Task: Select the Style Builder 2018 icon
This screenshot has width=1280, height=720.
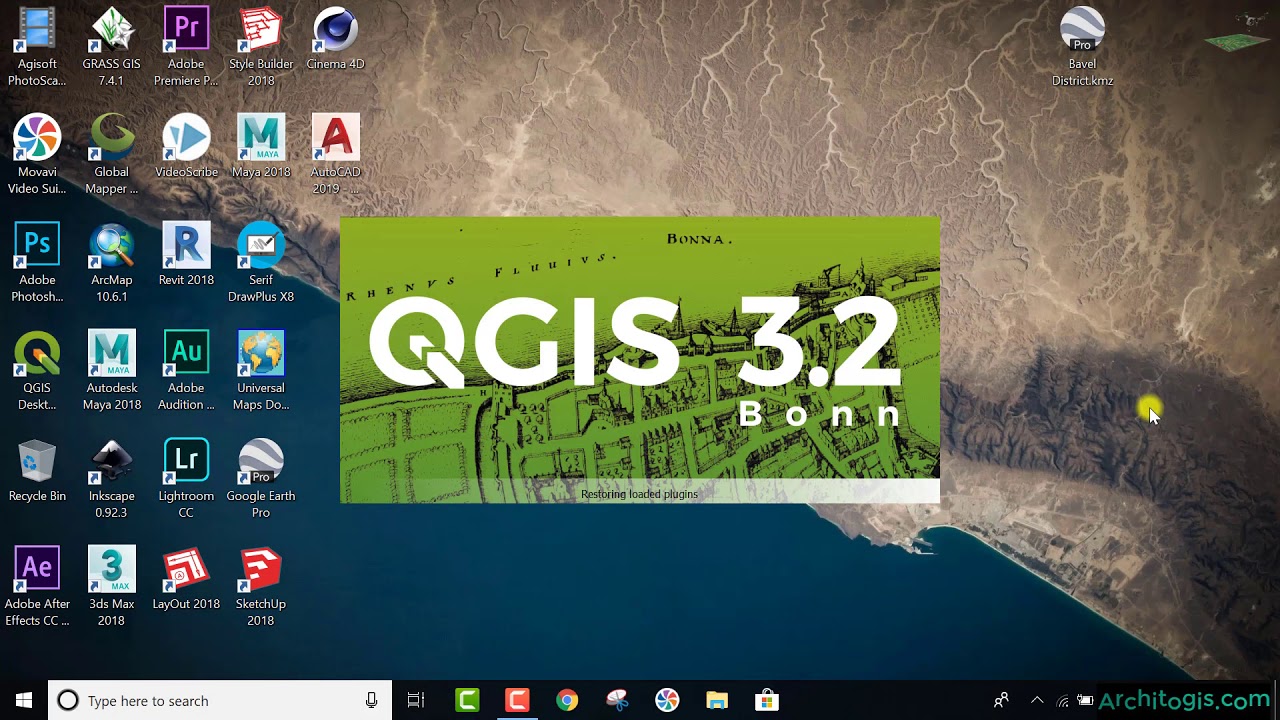Action: click(x=261, y=46)
